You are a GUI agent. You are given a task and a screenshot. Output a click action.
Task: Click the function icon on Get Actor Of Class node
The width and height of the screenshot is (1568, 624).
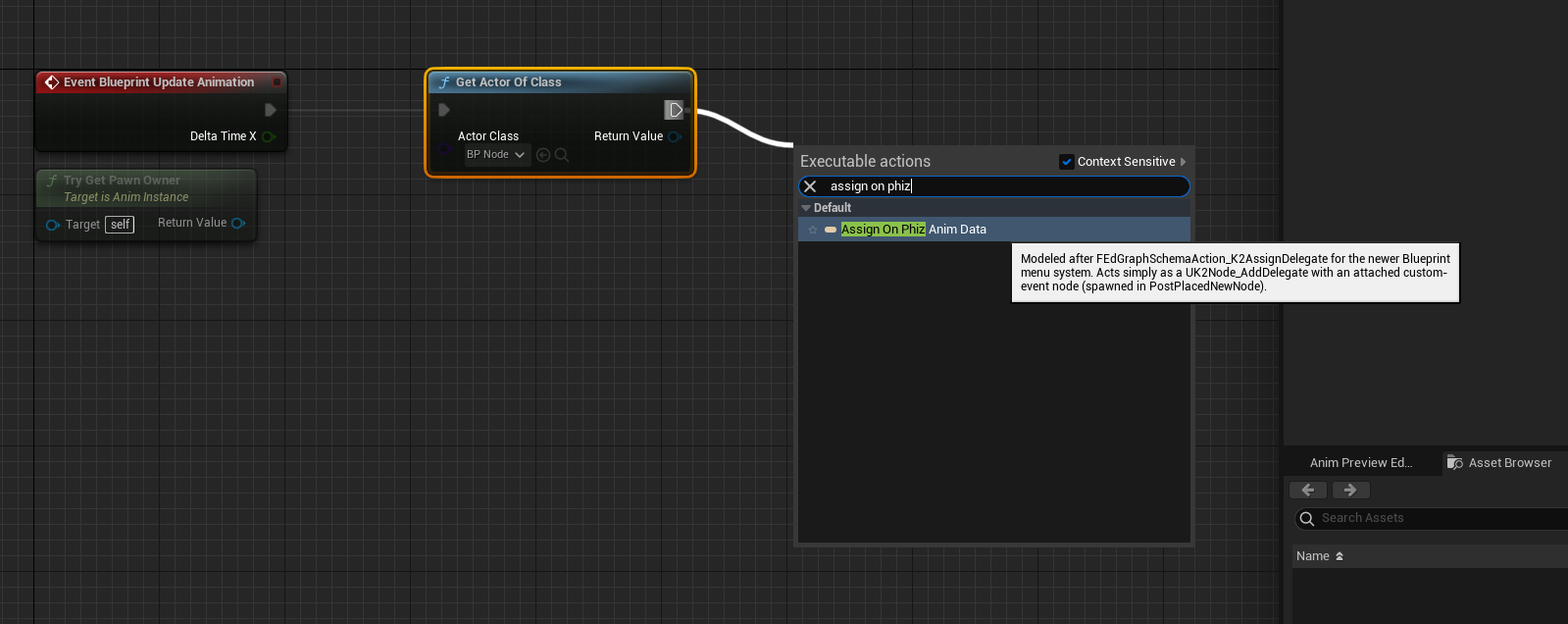pyautogui.click(x=444, y=82)
